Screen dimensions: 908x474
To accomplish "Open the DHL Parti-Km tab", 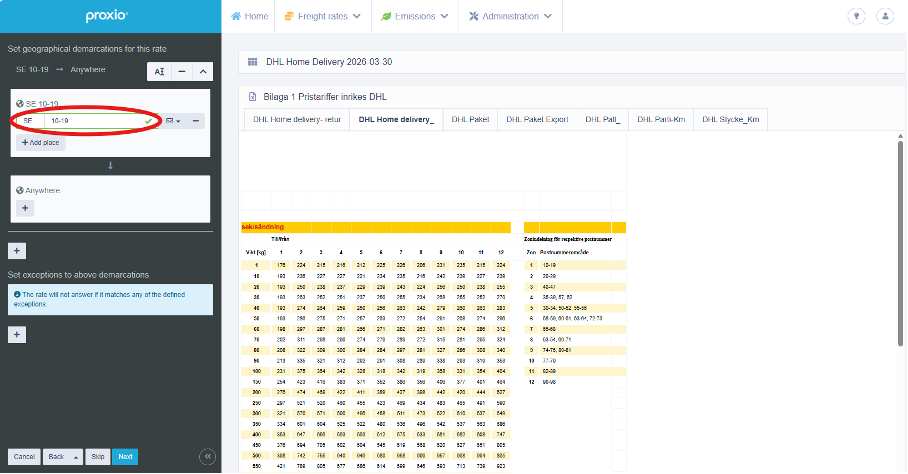I will 661,119.
